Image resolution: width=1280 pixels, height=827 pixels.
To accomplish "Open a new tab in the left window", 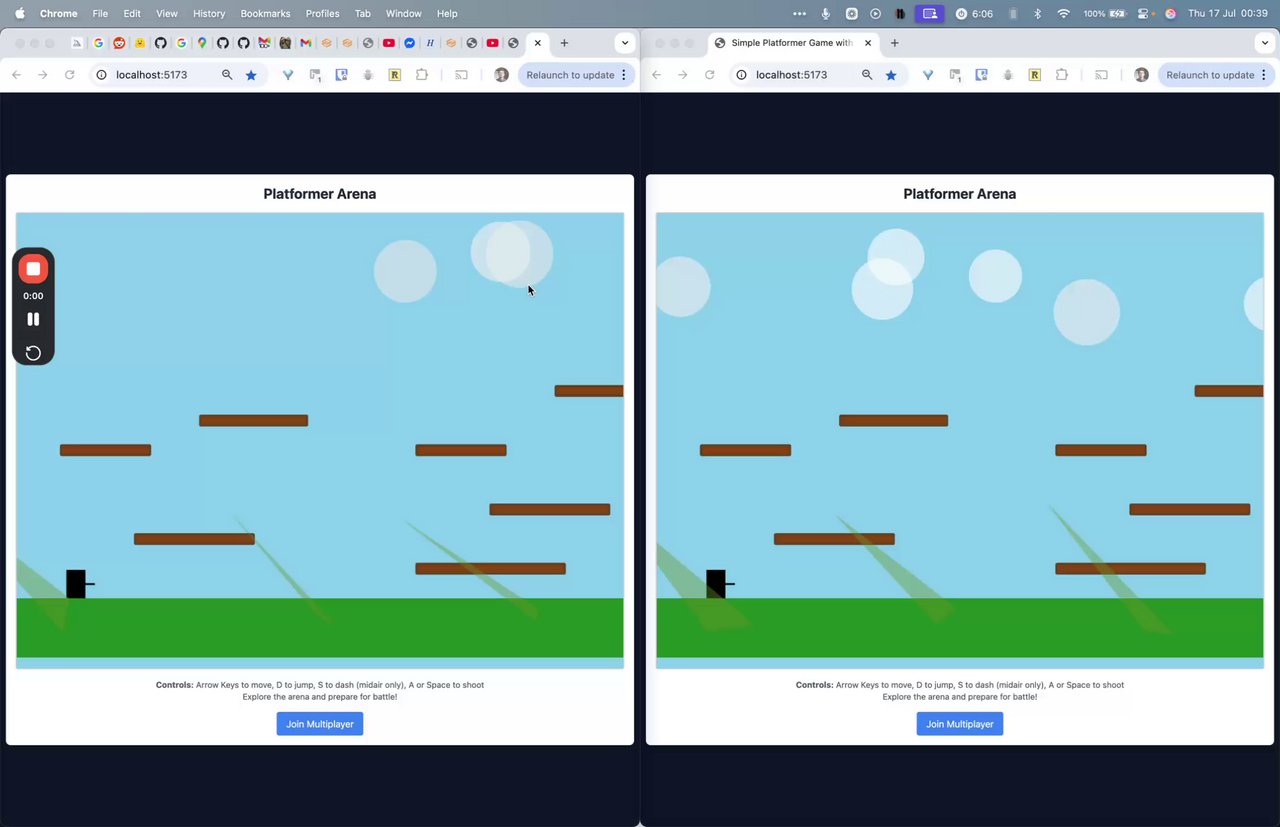I will tap(564, 43).
